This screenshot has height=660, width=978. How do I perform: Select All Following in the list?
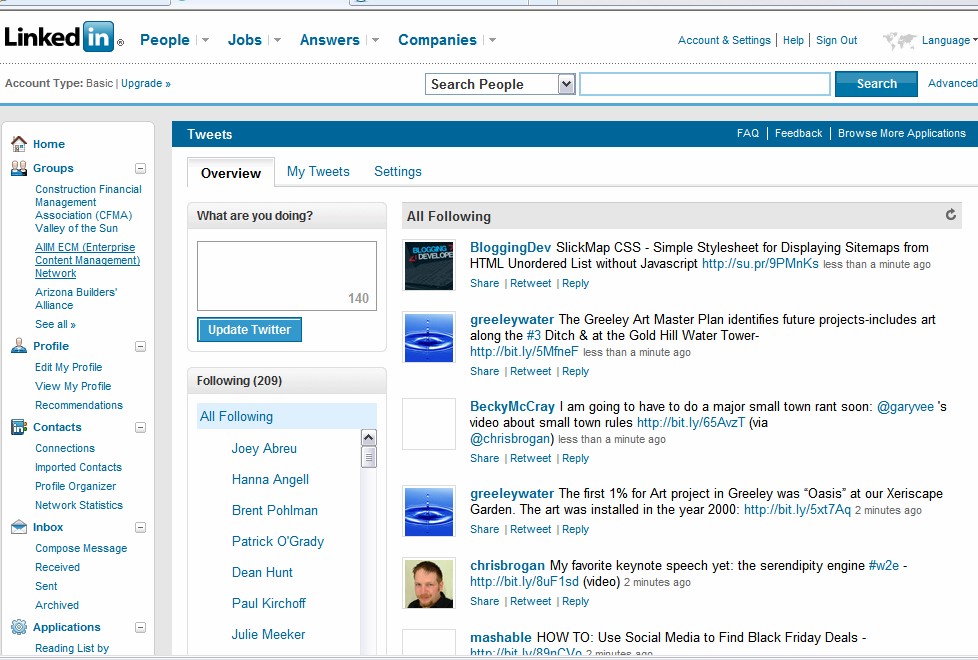[x=287, y=416]
